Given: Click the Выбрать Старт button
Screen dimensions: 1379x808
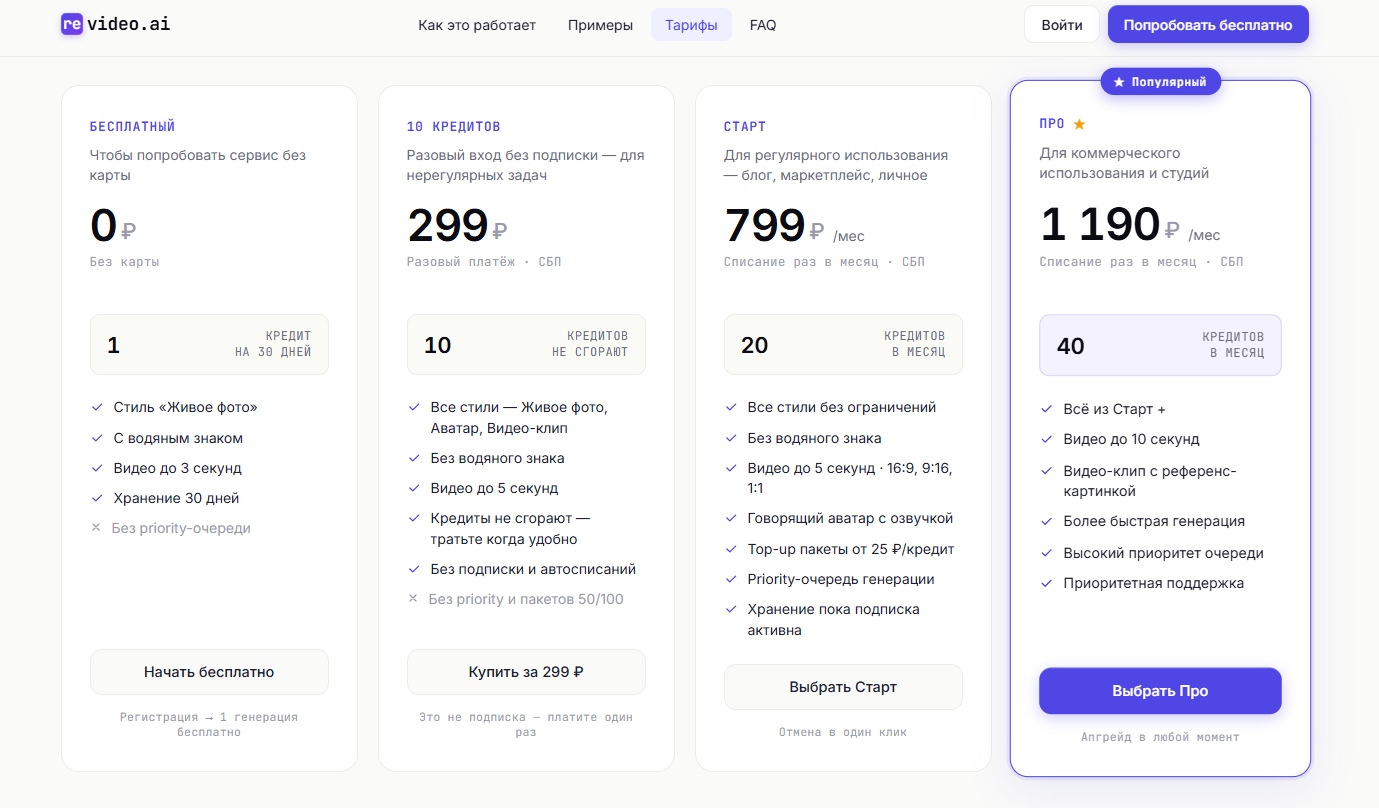Looking at the screenshot, I should (x=843, y=687).
